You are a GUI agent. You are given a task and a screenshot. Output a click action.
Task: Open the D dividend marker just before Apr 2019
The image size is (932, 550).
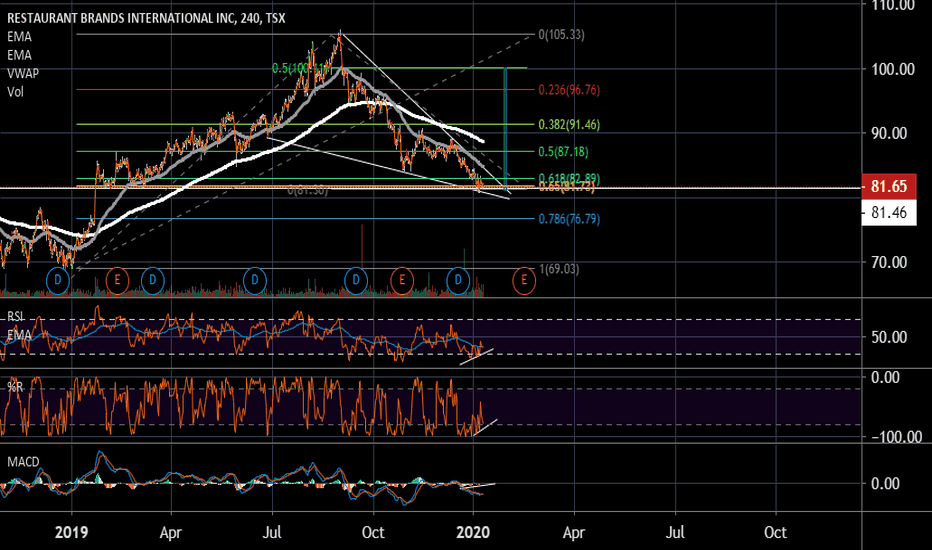[153, 280]
